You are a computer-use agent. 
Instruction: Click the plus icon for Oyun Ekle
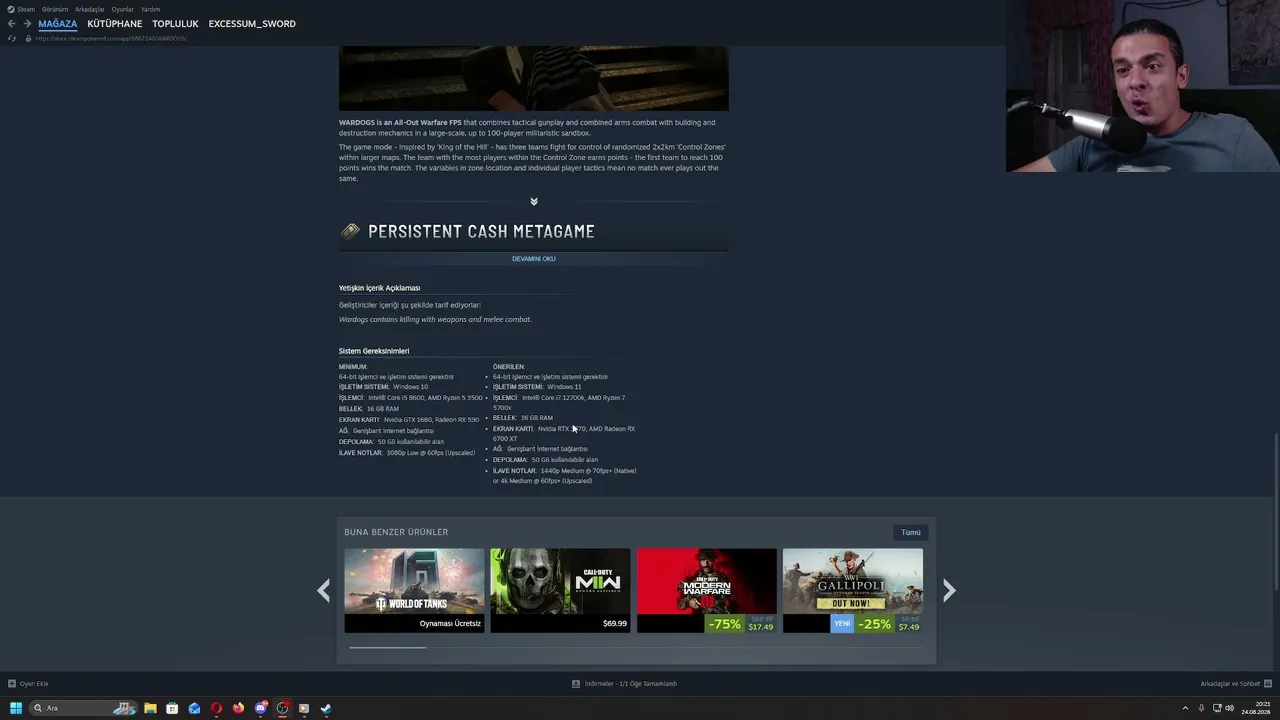(12, 684)
